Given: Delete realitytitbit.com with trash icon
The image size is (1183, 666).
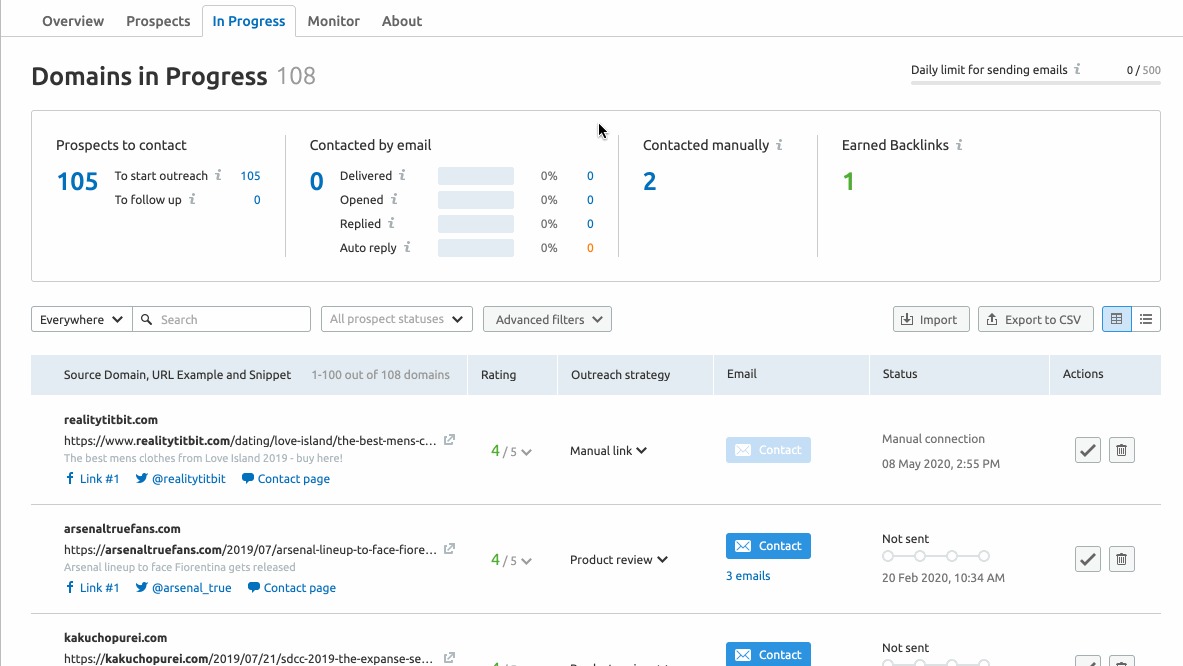Looking at the screenshot, I should click(x=1121, y=450).
